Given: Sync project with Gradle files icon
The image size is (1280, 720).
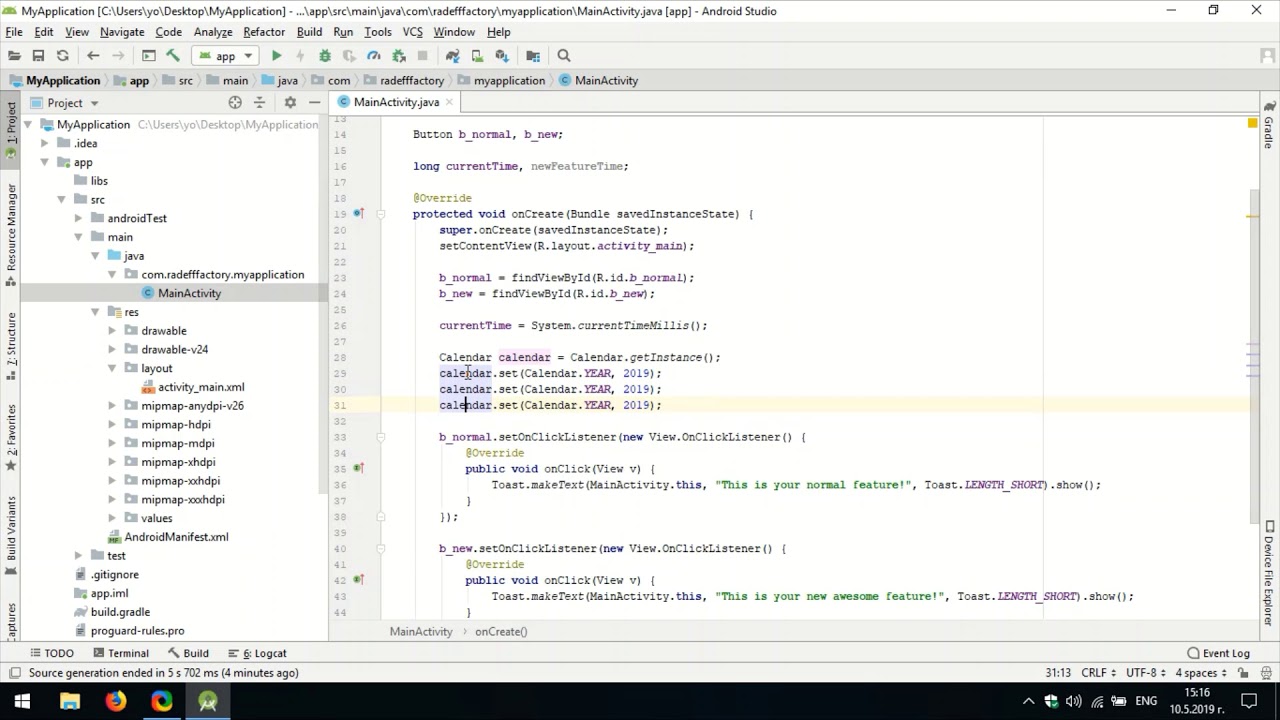Looking at the screenshot, I should click(453, 56).
